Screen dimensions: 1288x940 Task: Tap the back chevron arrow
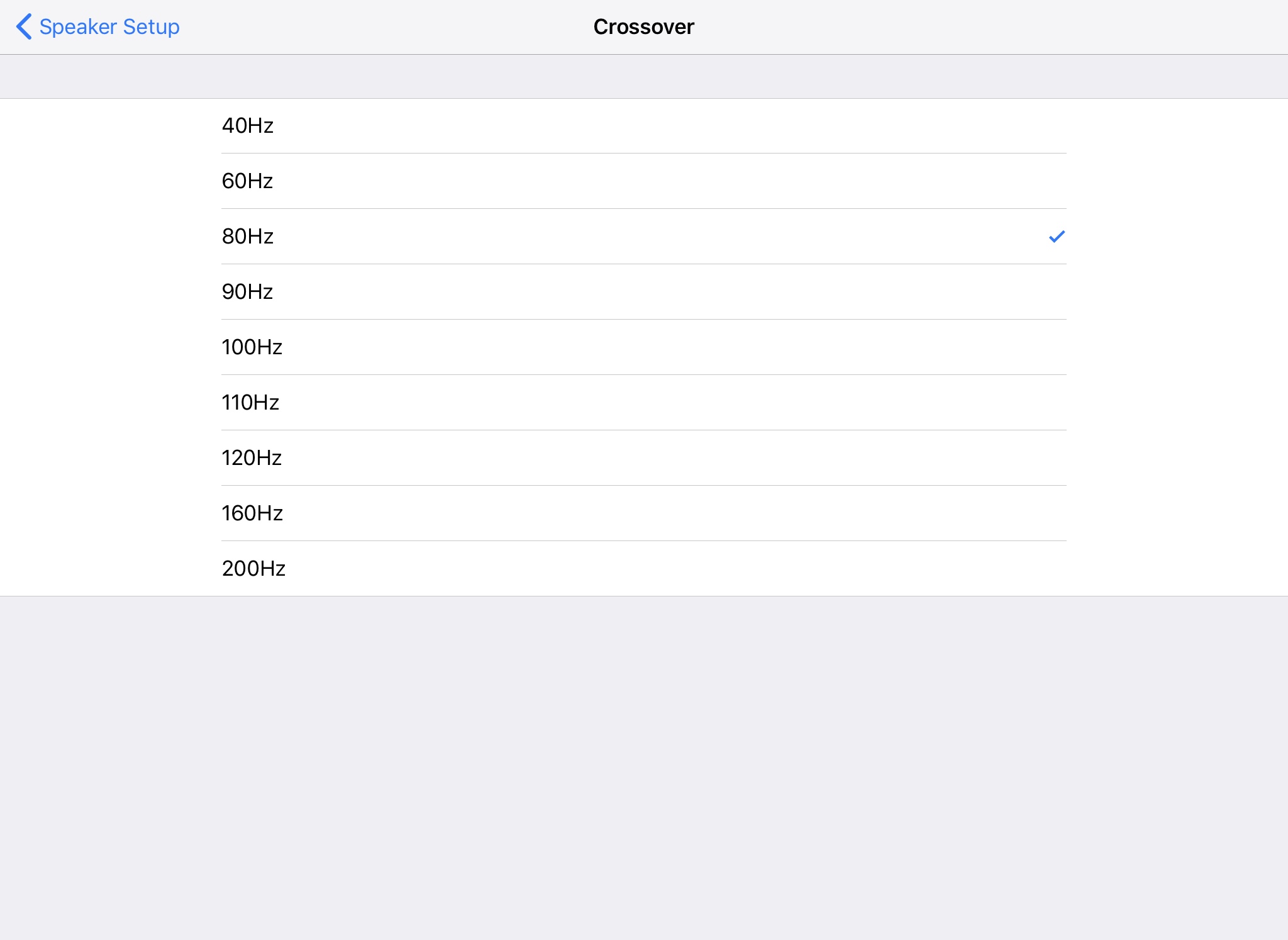coord(24,27)
